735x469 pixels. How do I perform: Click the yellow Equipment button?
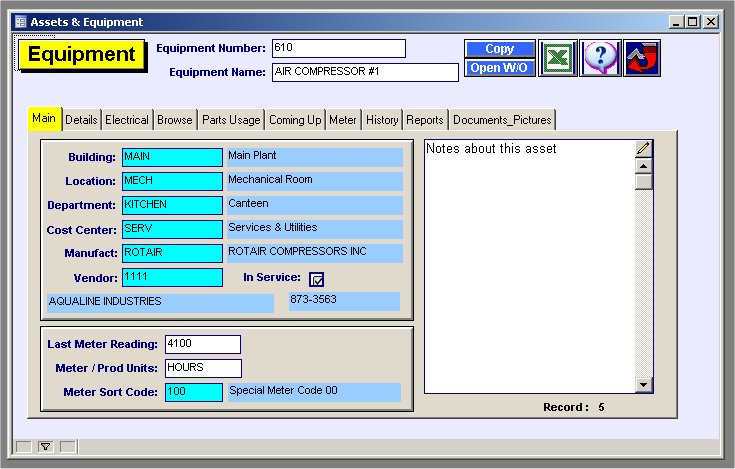coord(82,55)
